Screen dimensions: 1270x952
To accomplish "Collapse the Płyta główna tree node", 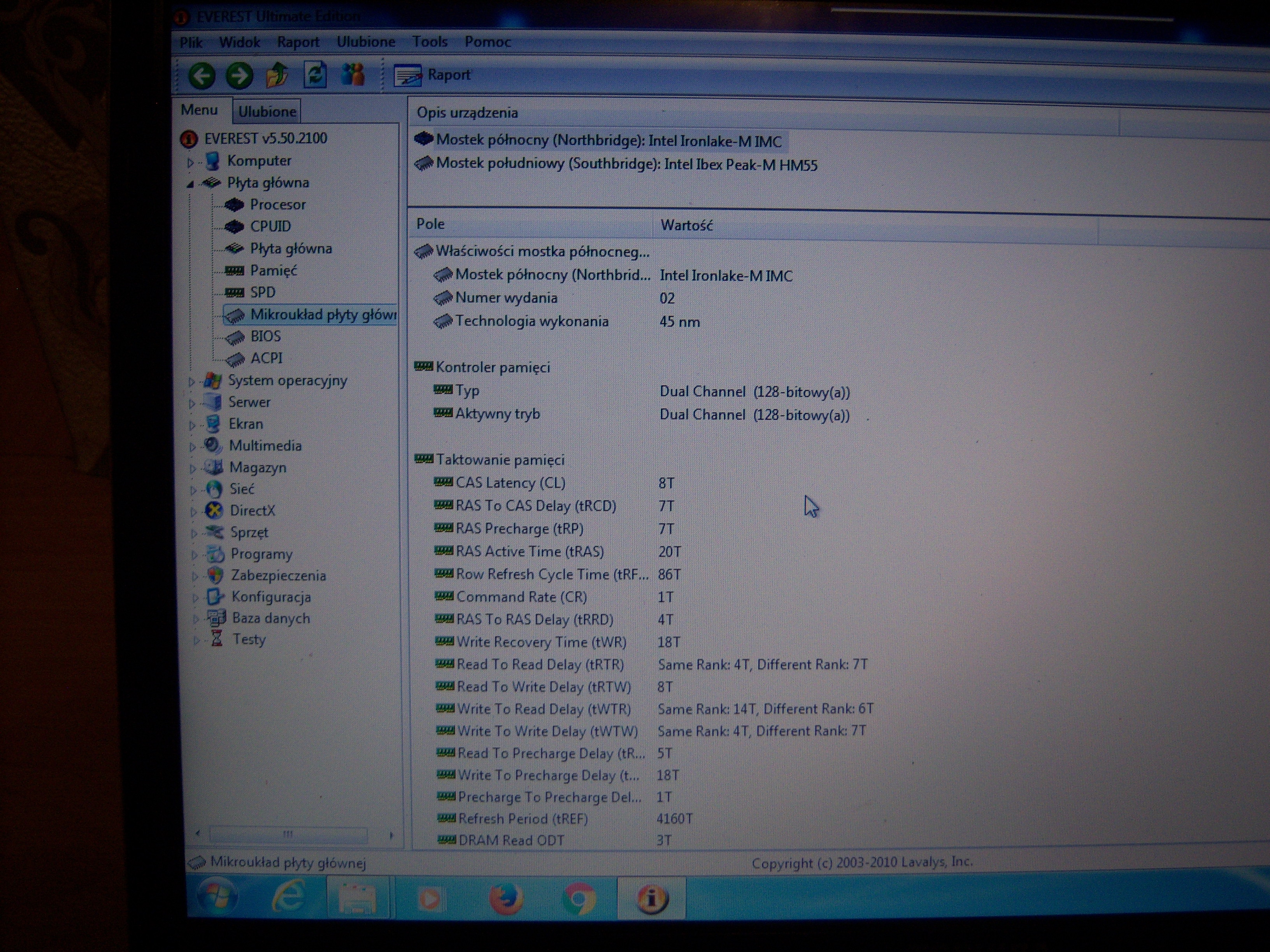I will (x=190, y=184).
